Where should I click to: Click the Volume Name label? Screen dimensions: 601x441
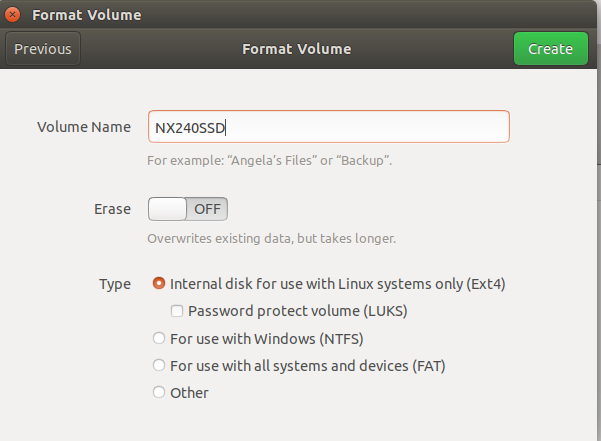click(x=84, y=127)
